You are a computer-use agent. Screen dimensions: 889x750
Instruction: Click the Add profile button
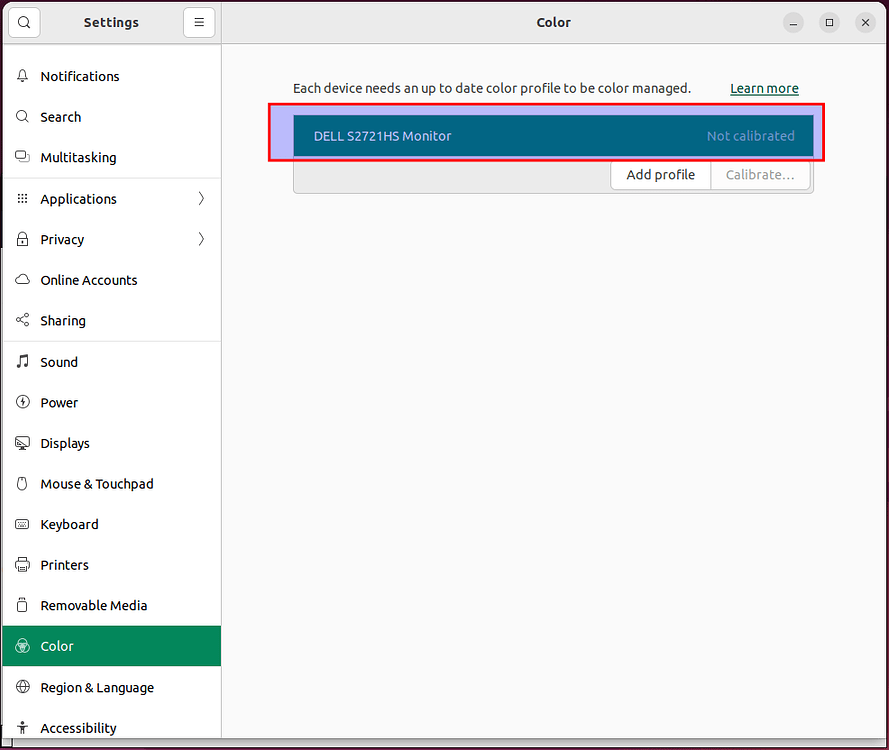click(x=660, y=175)
